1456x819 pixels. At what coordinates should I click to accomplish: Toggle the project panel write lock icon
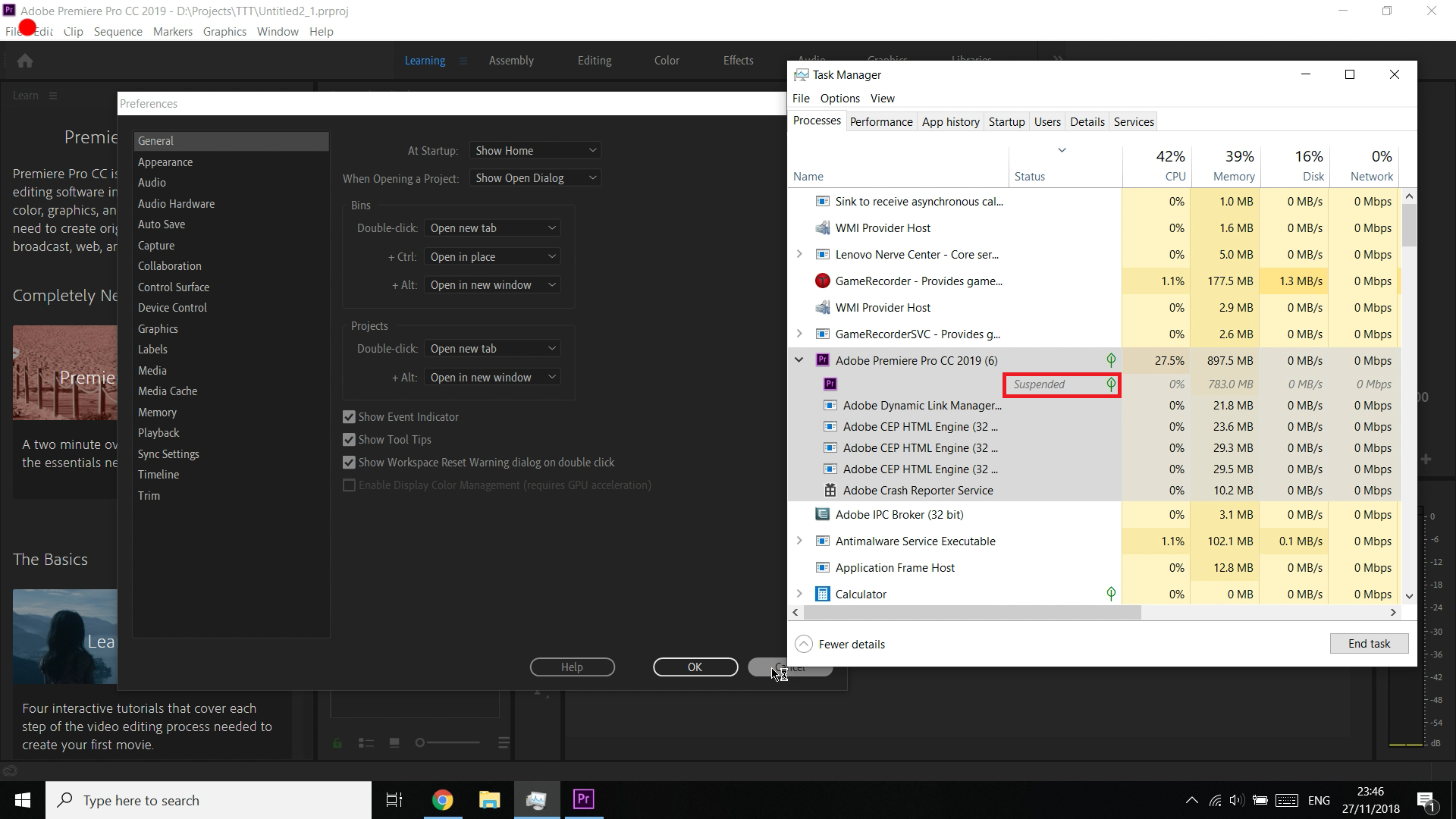click(x=337, y=742)
